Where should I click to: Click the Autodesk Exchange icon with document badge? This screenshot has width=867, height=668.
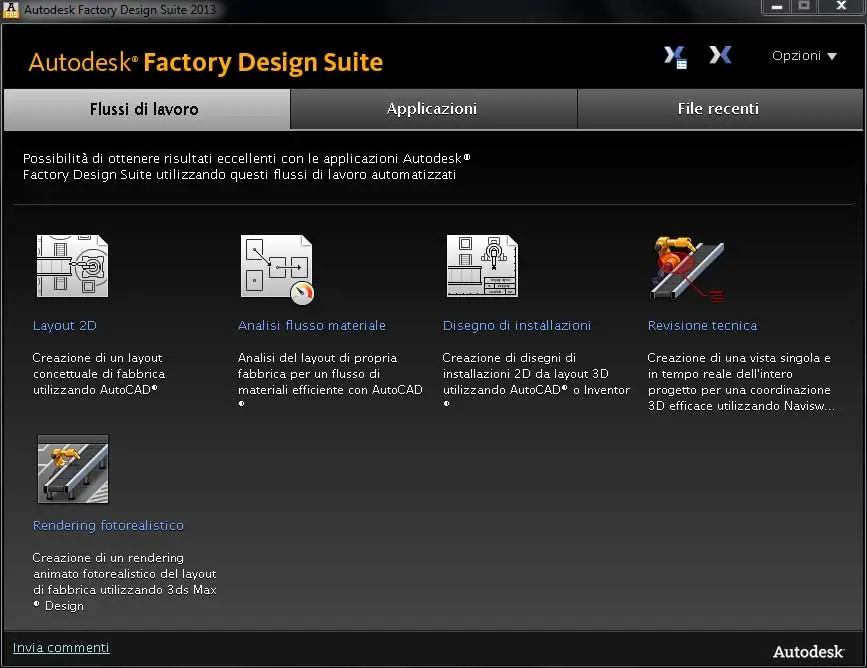675,57
